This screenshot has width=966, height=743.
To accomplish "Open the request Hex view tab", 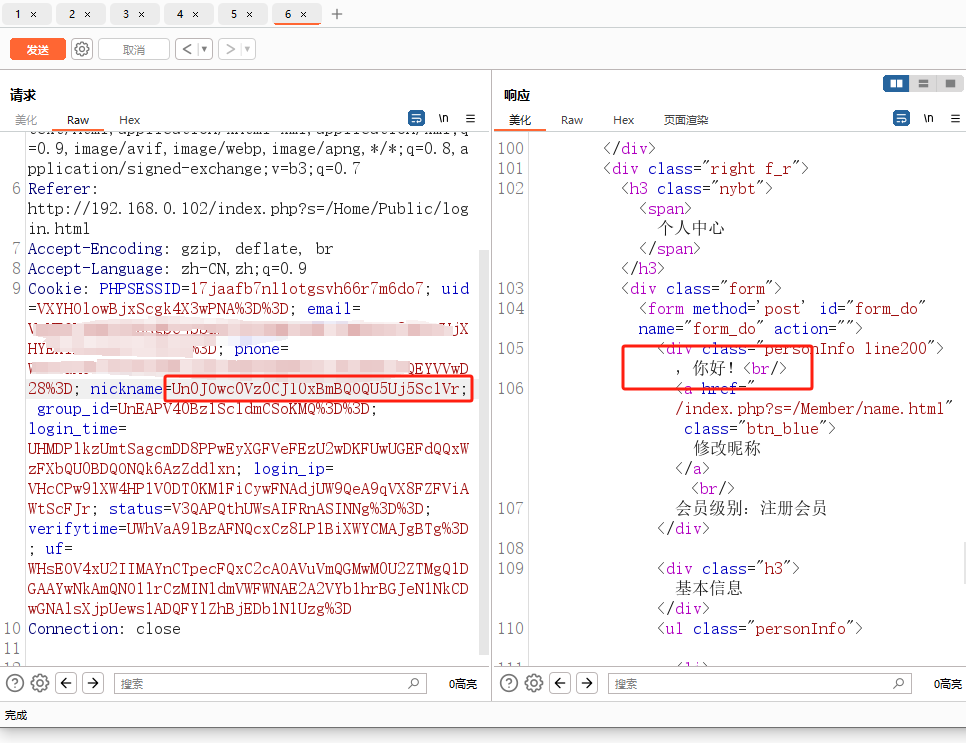I will tap(129, 120).
